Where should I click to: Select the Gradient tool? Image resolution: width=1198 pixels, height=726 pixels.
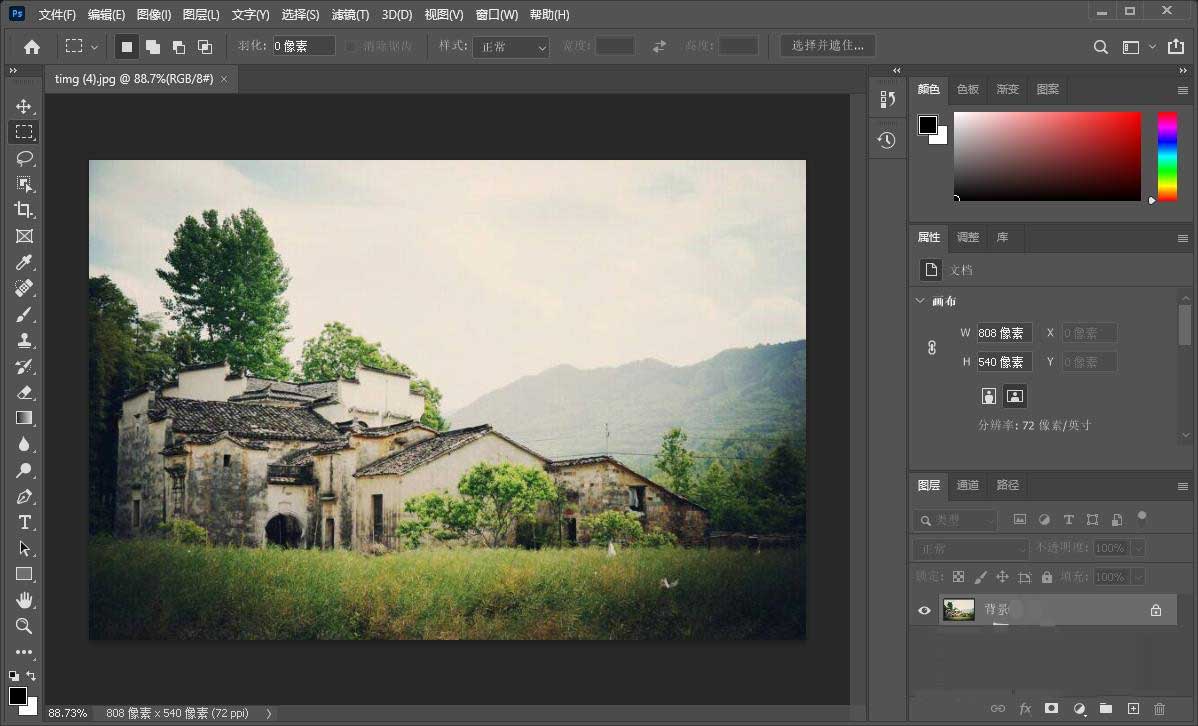coord(24,418)
